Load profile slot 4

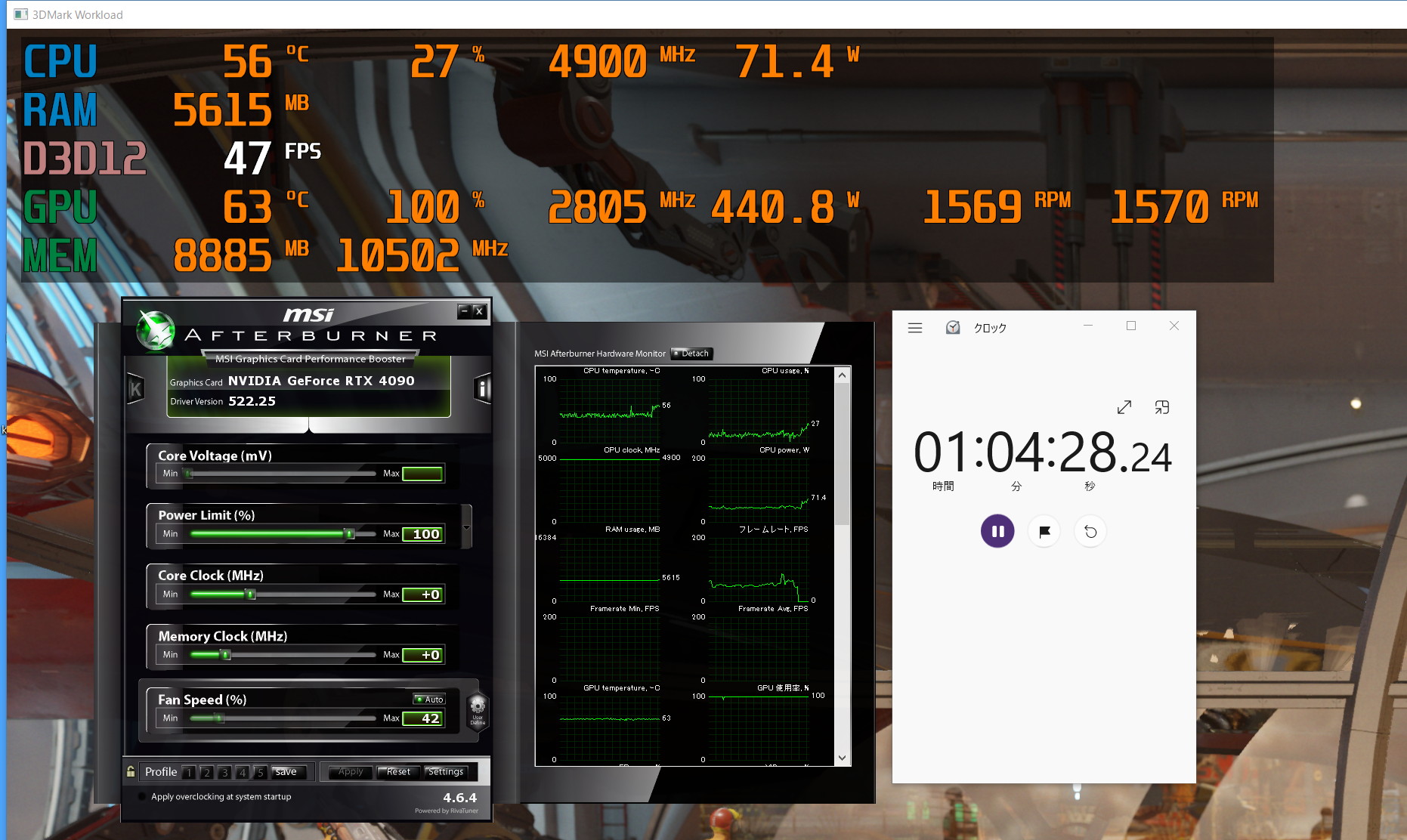pyautogui.click(x=242, y=772)
